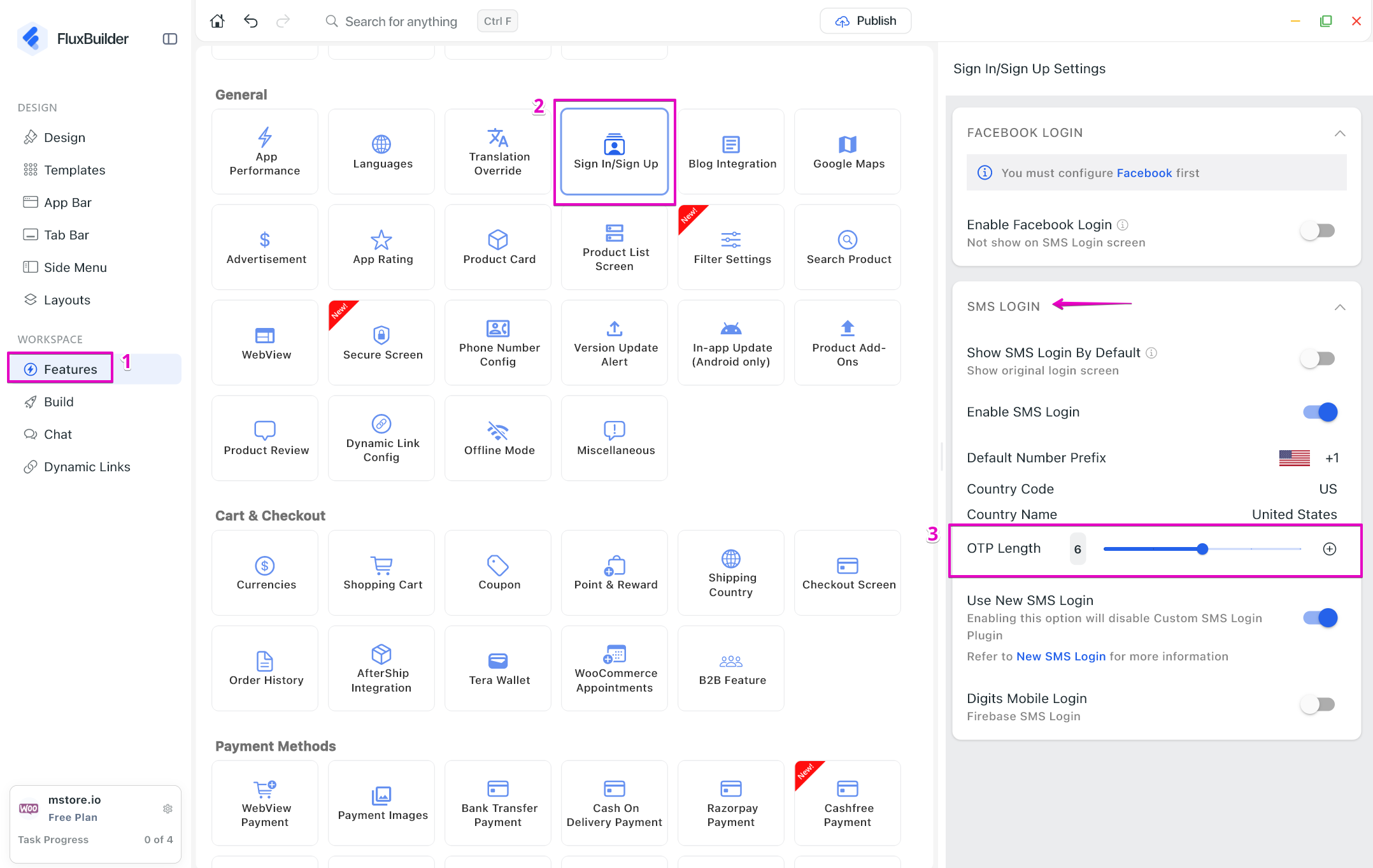Open mstore.io project settings gear
The height and width of the screenshot is (868, 1373).
click(x=167, y=808)
